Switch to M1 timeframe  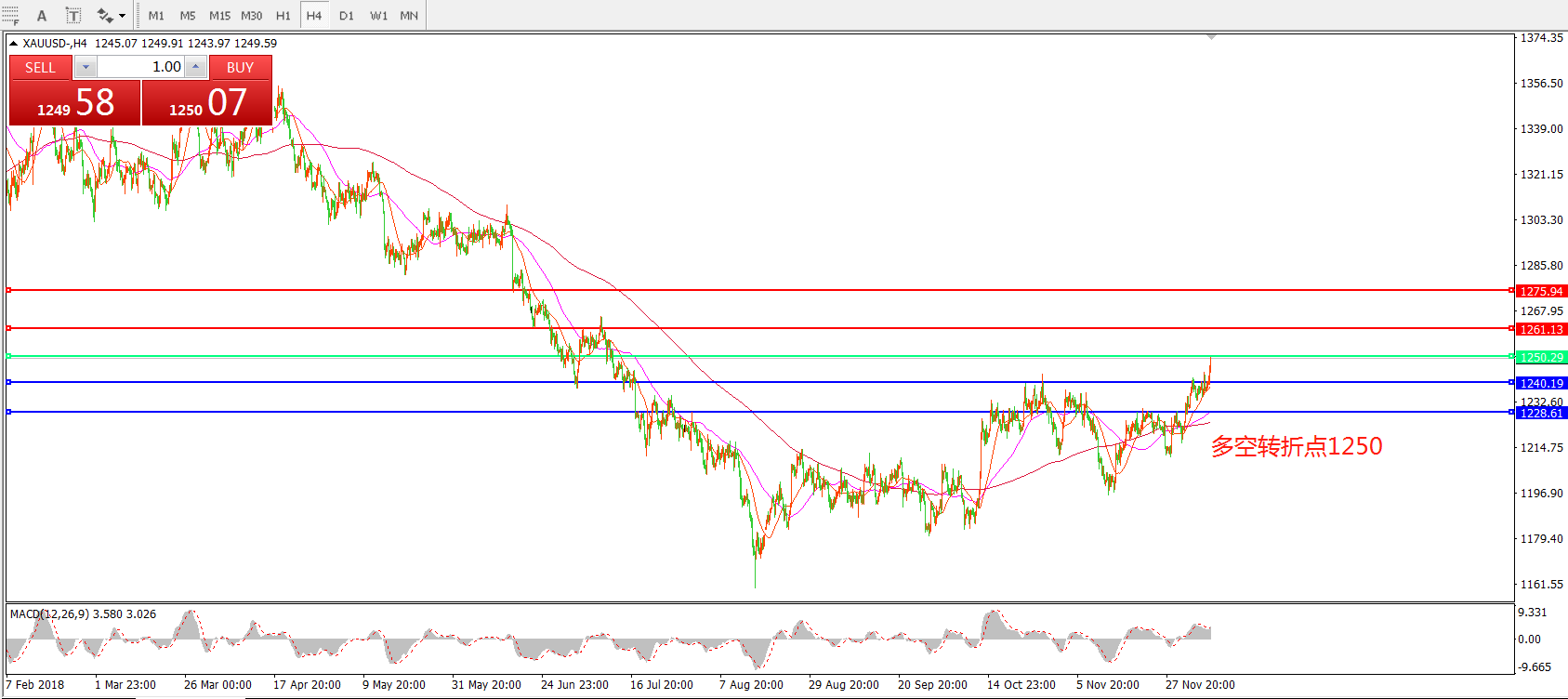[156, 16]
